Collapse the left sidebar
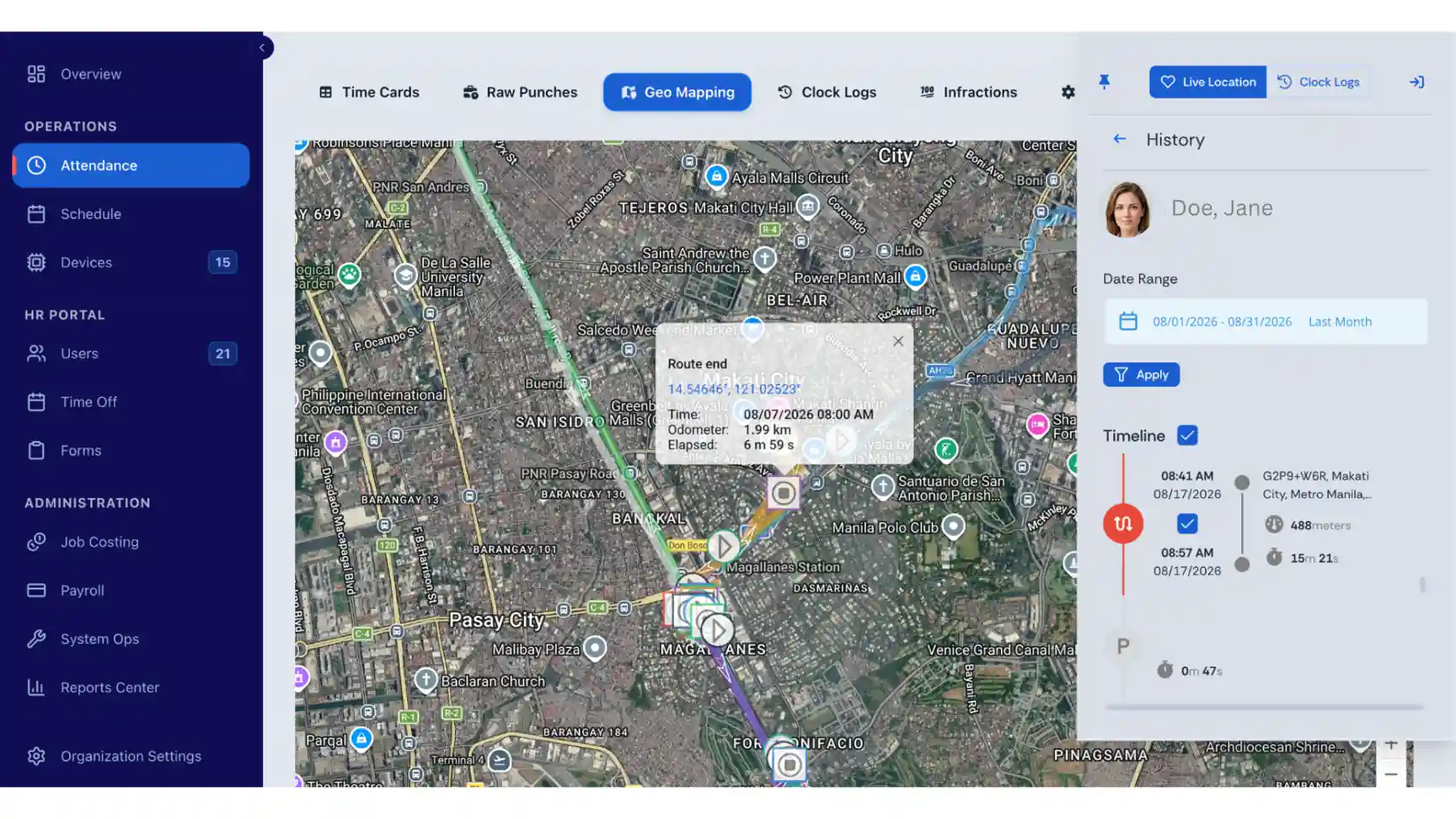Image resolution: width=1456 pixels, height=819 pixels. click(262, 48)
